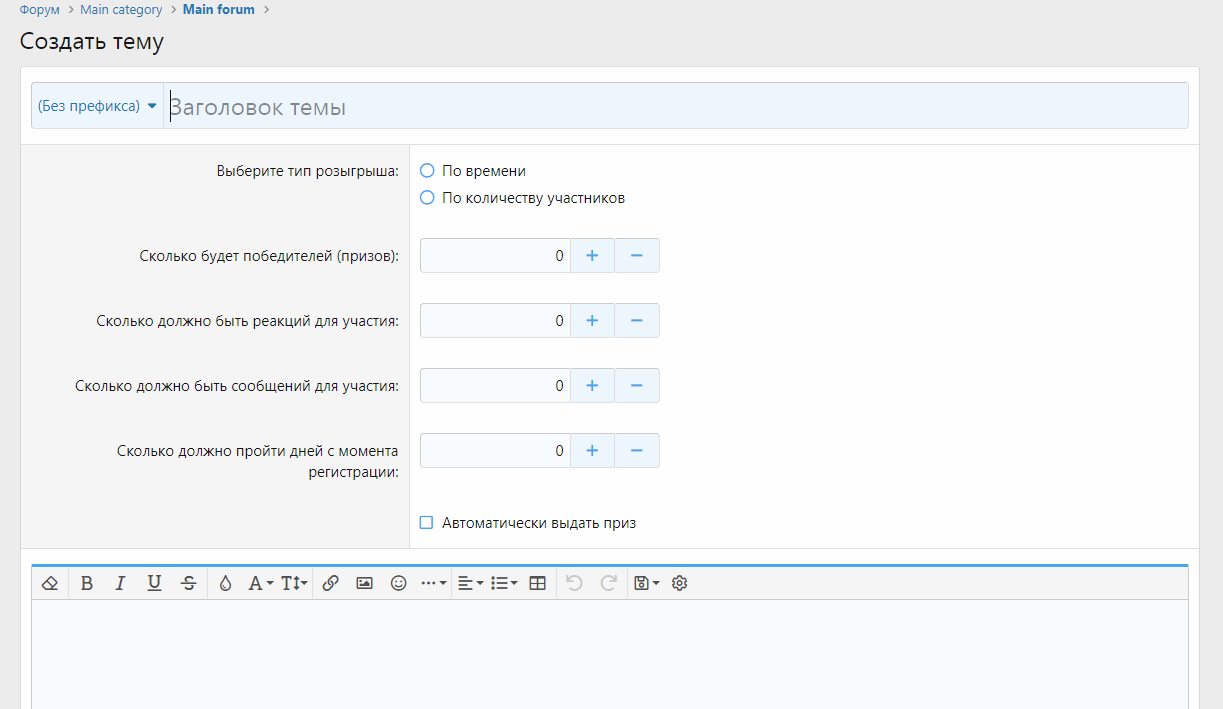The image size is (1223, 709).
Task: Select the "По времени" radio option
Action: coord(428,171)
